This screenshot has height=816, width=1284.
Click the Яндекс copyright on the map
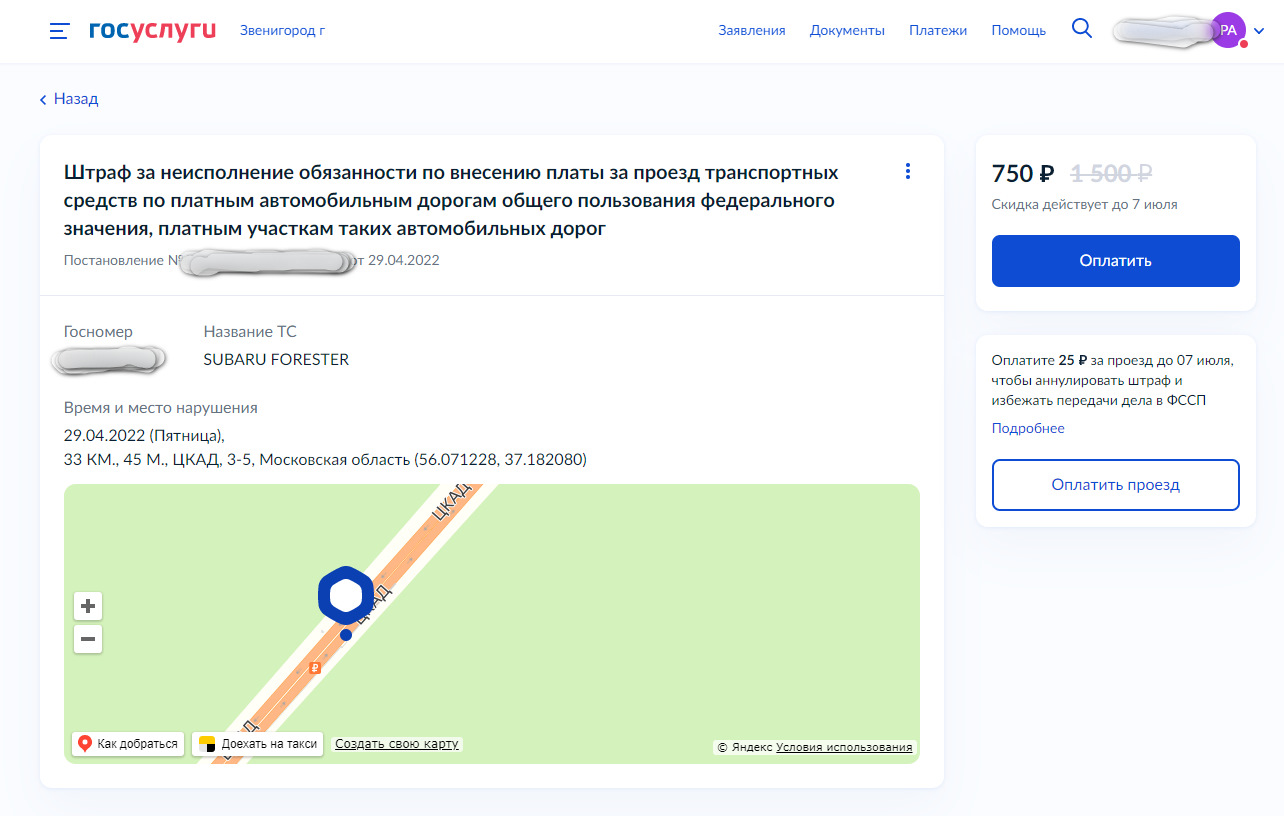[745, 747]
